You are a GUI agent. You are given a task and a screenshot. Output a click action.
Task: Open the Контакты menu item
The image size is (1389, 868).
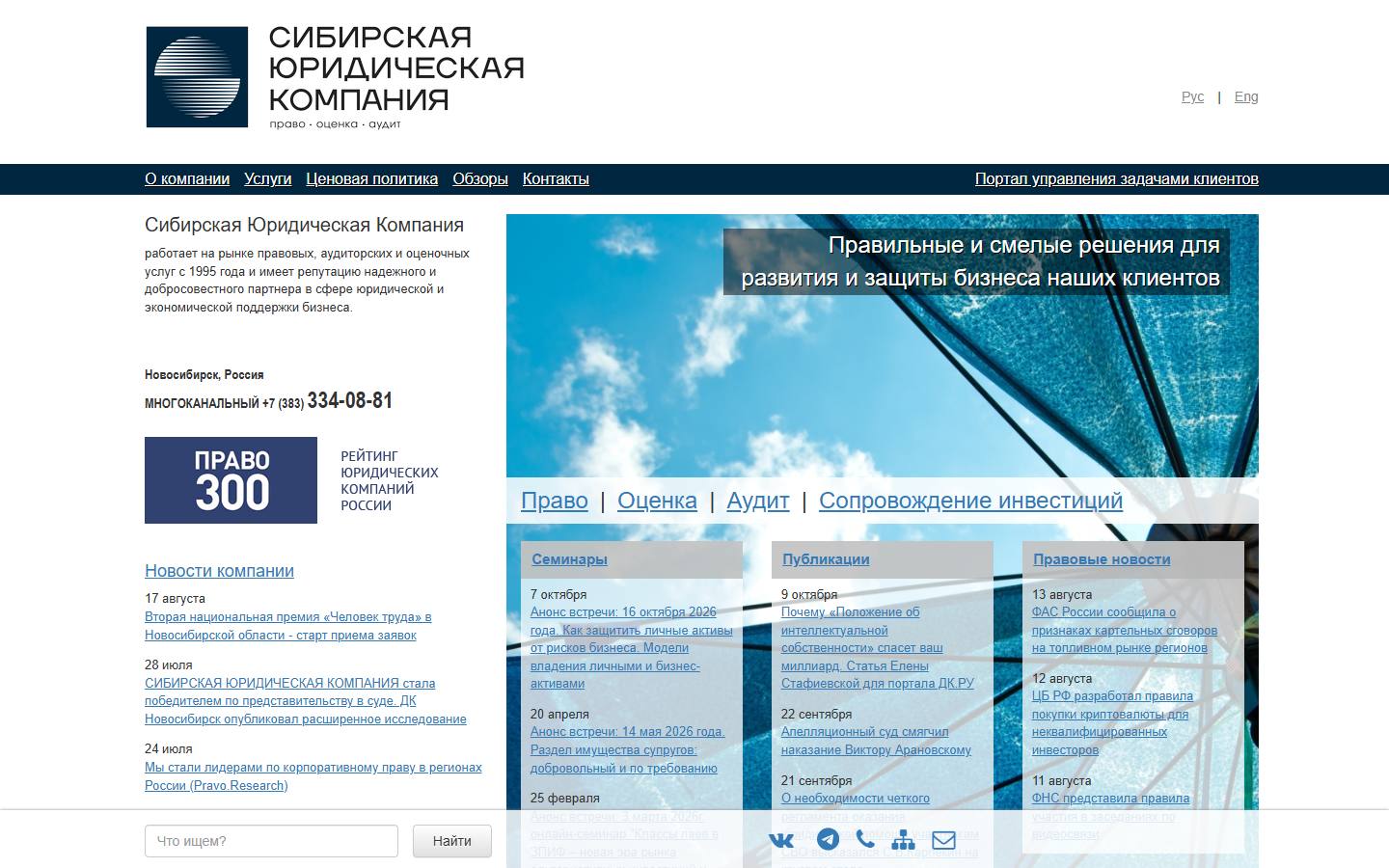coord(556,179)
